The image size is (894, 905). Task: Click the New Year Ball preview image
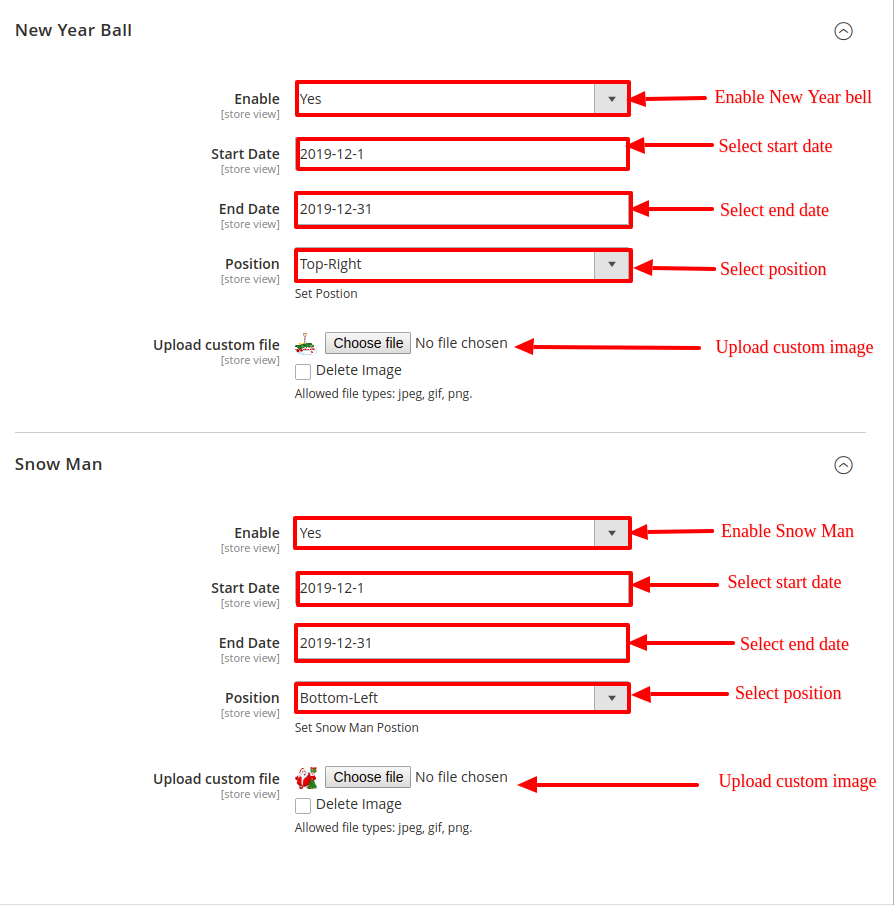click(x=306, y=344)
